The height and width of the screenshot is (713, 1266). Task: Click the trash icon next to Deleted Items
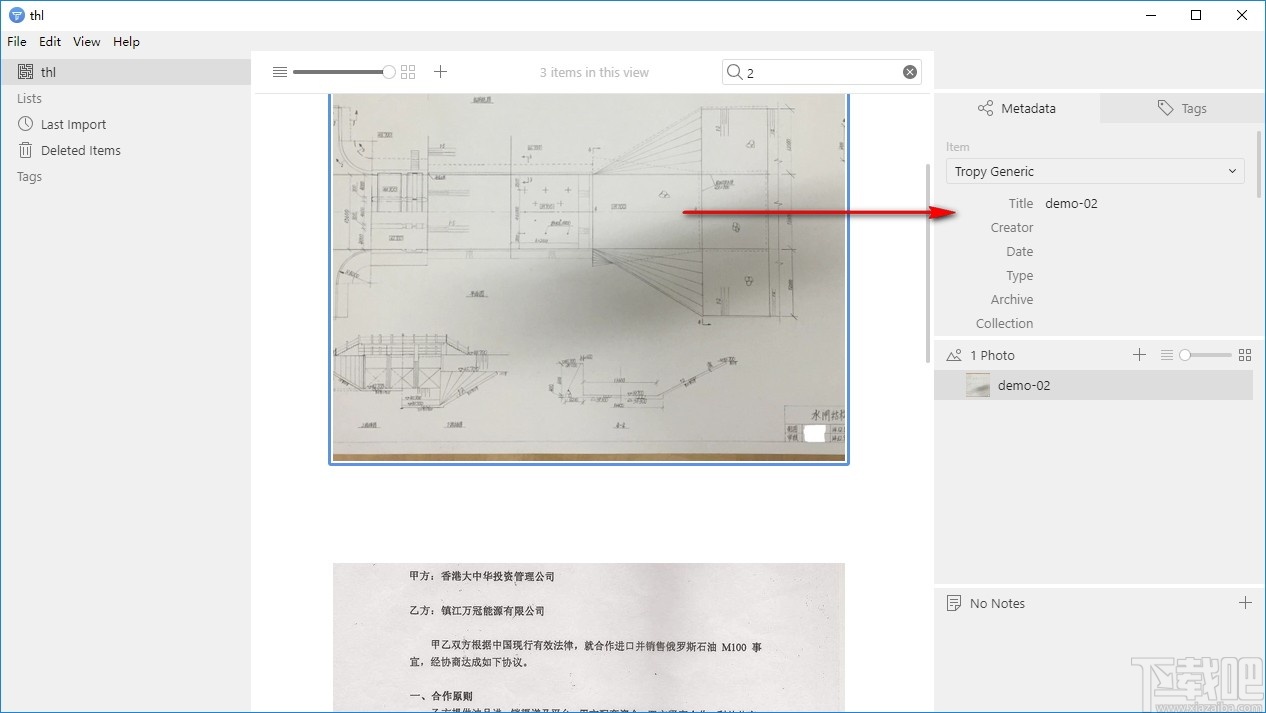tap(23, 150)
